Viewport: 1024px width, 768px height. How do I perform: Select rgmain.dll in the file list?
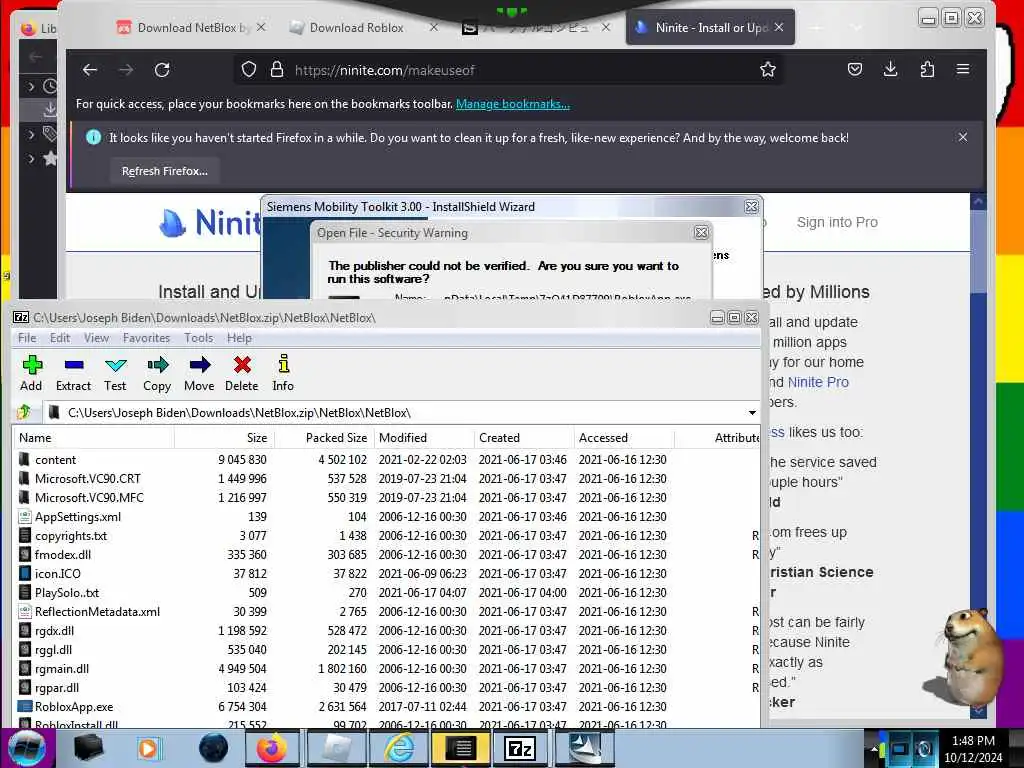point(387,669)
